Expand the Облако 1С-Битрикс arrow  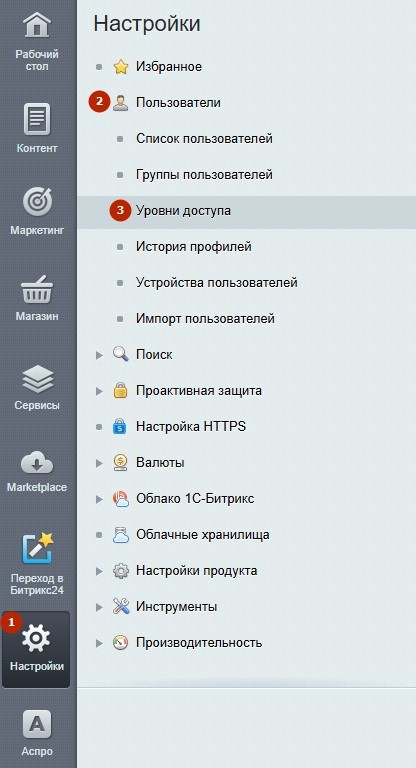[x=99, y=499]
